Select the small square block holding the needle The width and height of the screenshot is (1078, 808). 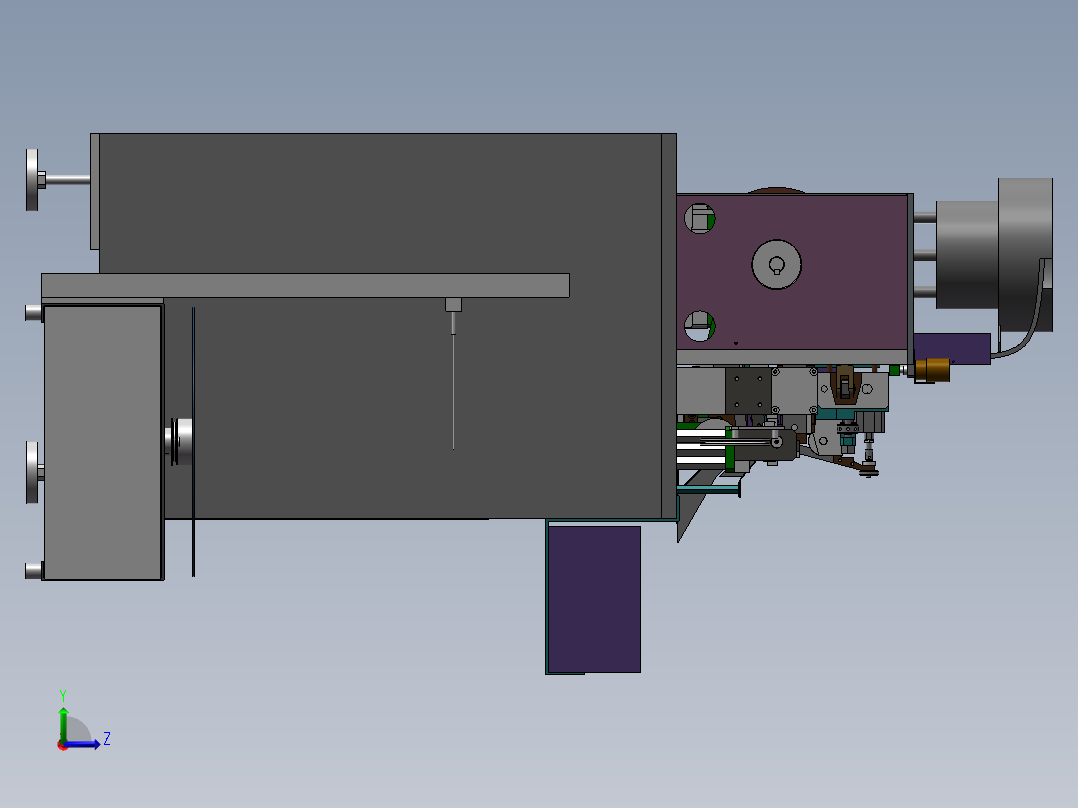tap(453, 305)
